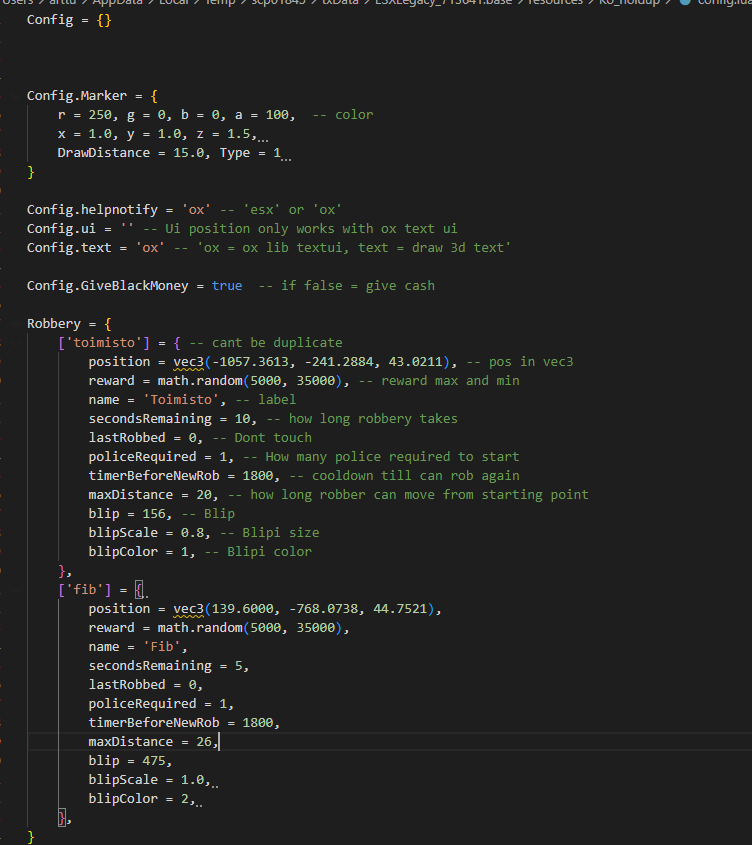
Task: Click the "-- 'esx' or 'ox'" comment
Action: (x=281, y=210)
